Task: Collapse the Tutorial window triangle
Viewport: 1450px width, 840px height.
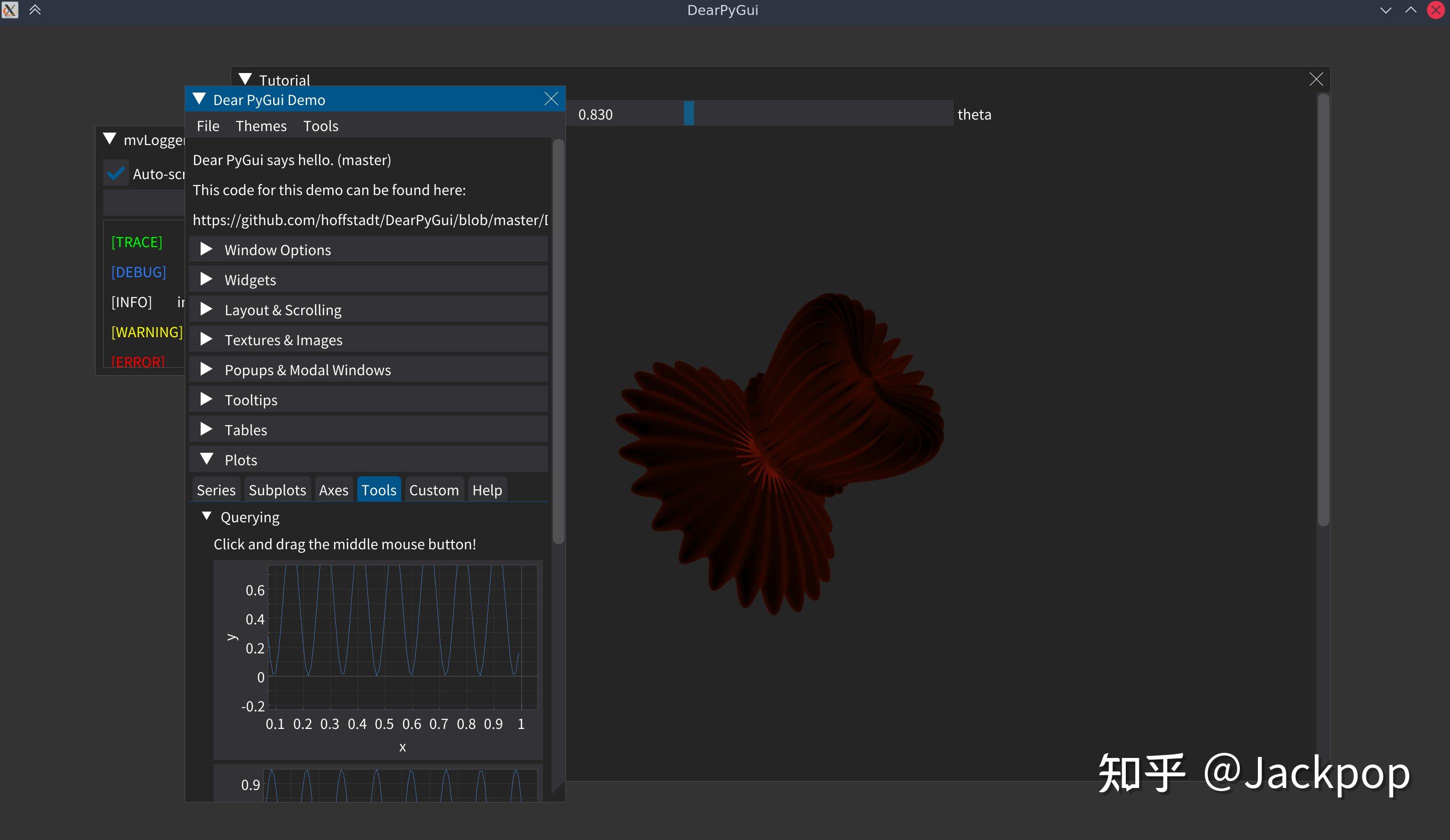Action: [245, 80]
